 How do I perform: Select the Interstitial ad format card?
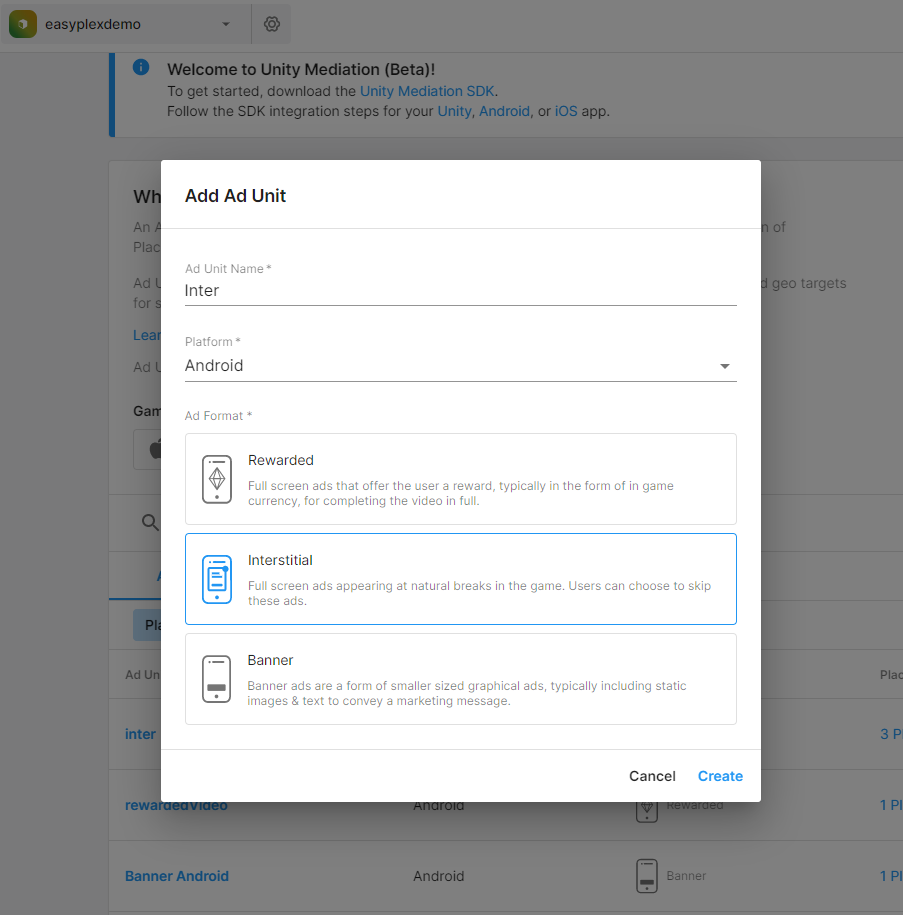[x=460, y=578]
